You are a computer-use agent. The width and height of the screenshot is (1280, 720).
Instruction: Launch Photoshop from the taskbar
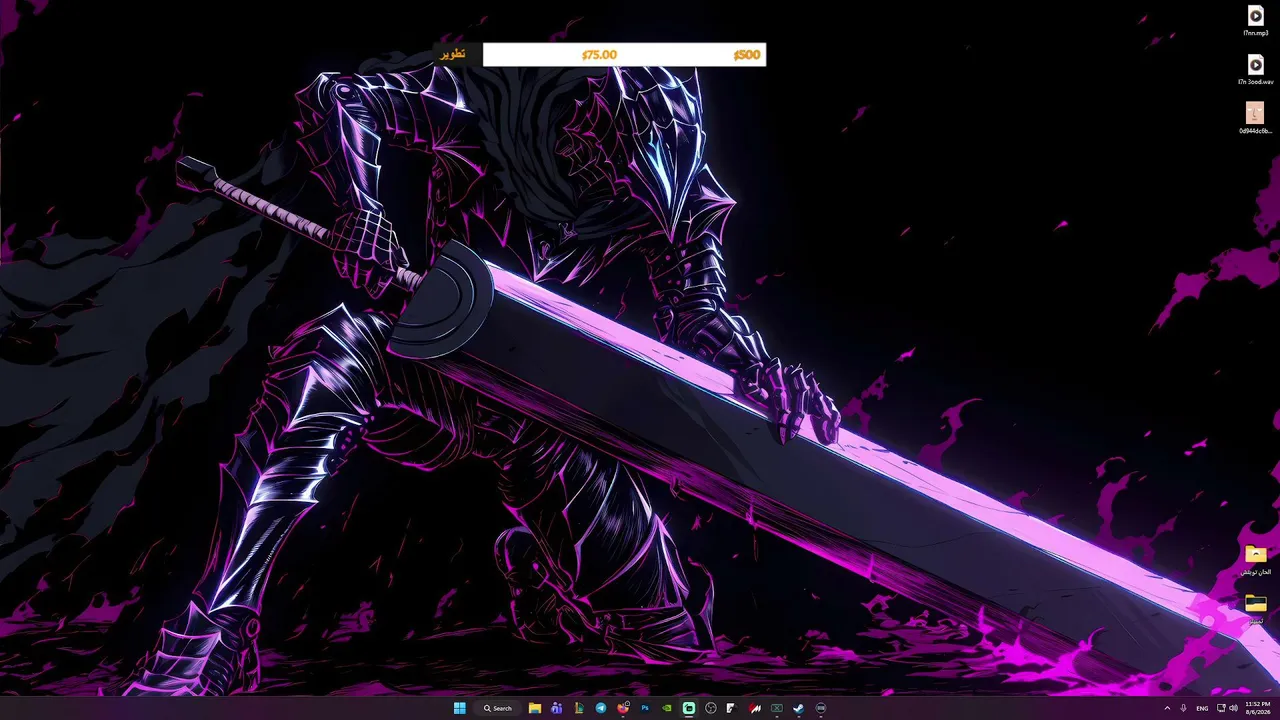point(645,708)
